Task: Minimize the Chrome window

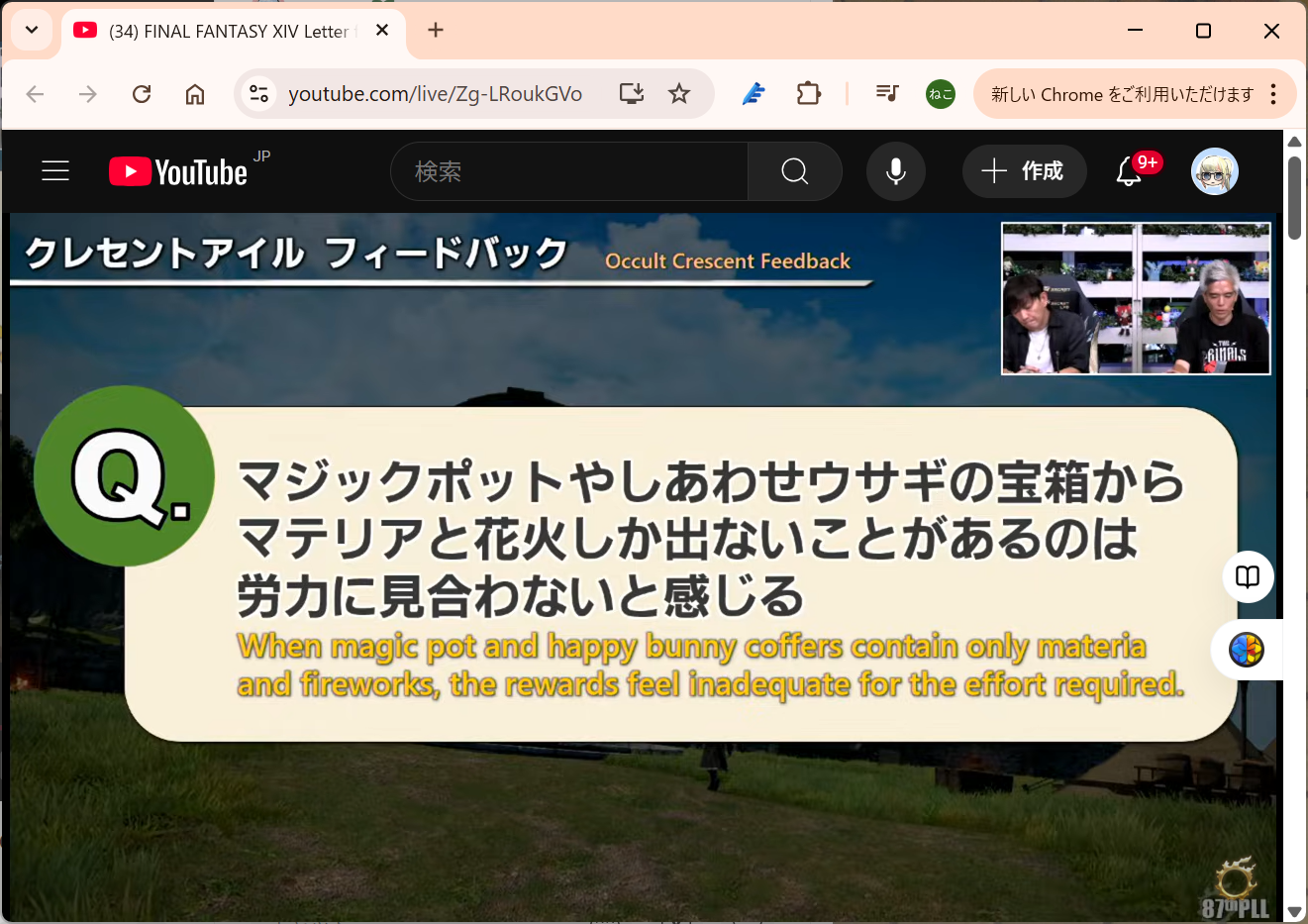Action: [1136, 31]
